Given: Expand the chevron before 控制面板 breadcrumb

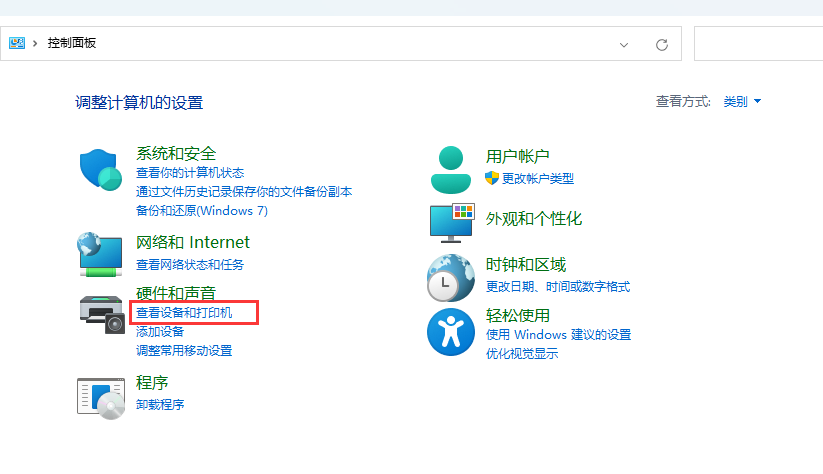Looking at the screenshot, I should (x=36, y=43).
